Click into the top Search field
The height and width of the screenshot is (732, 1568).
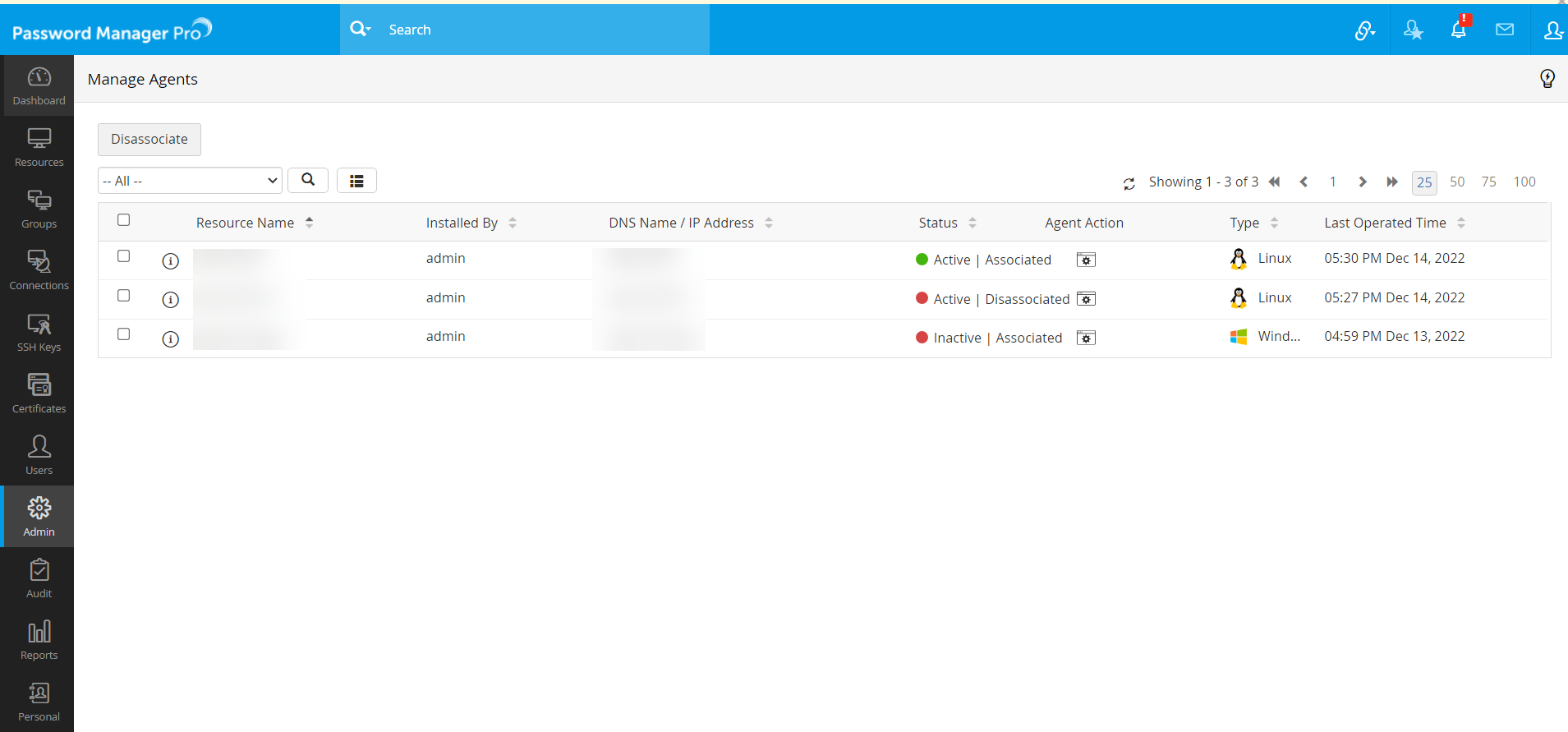tap(542, 30)
